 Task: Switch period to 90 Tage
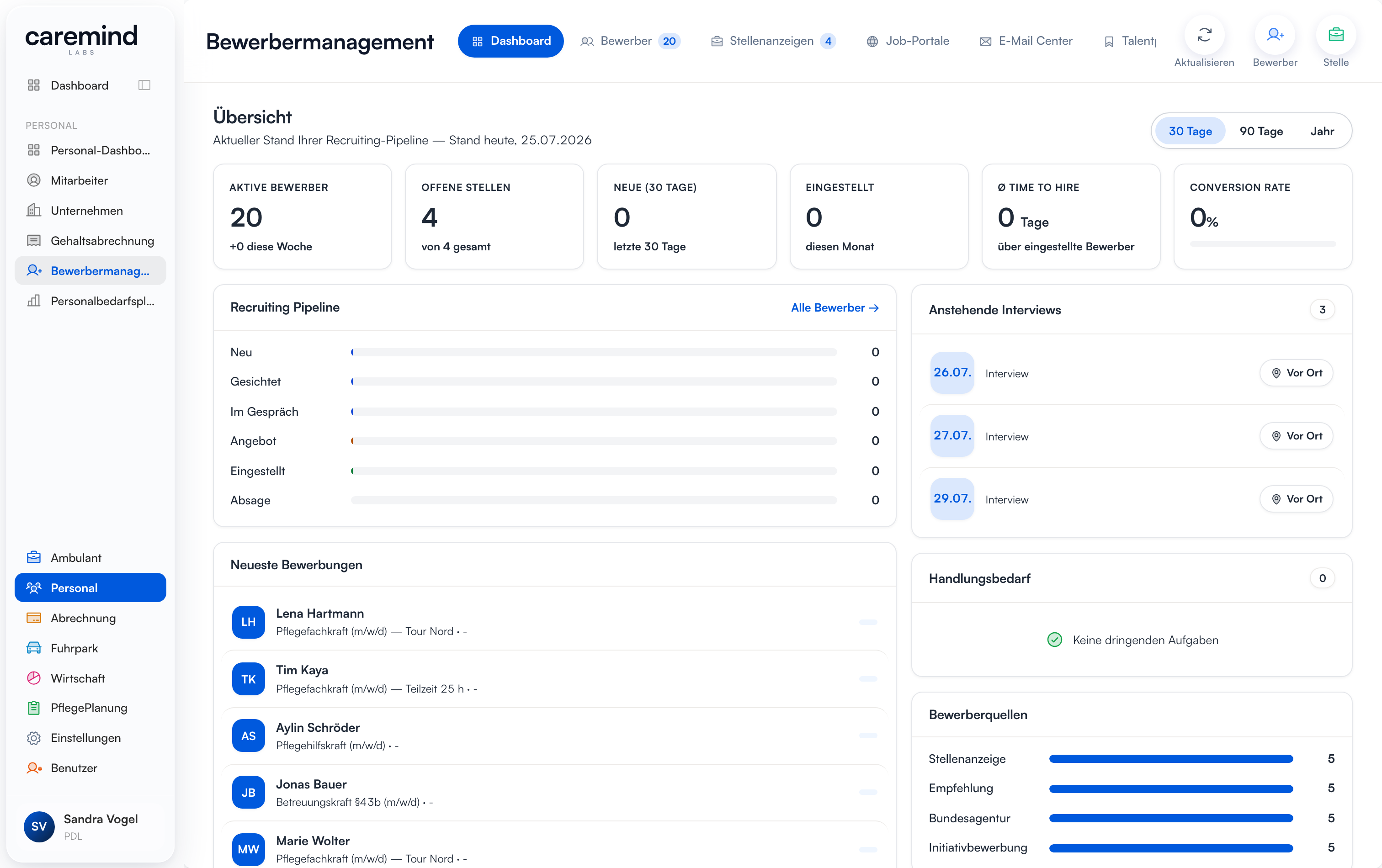click(x=1261, y=131)
